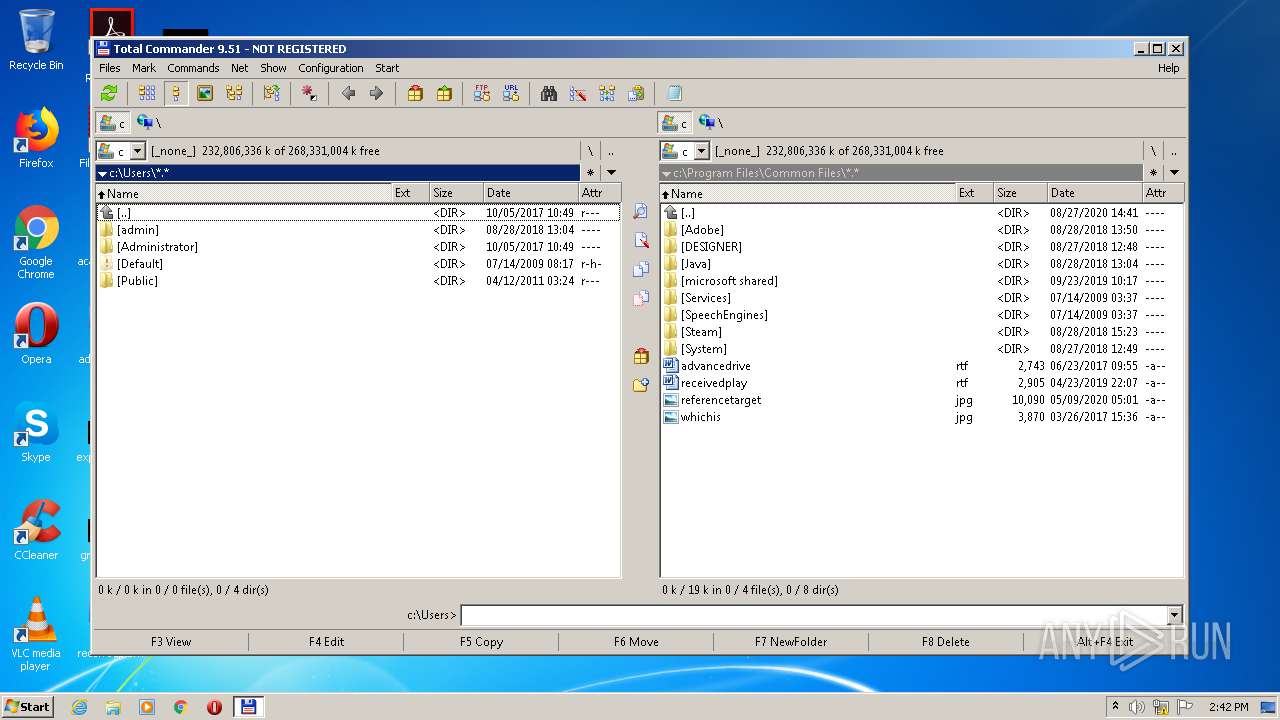This screenshot has width=1280, height=720.
Task: Open right panel drive dropdown
Action: 702,152
